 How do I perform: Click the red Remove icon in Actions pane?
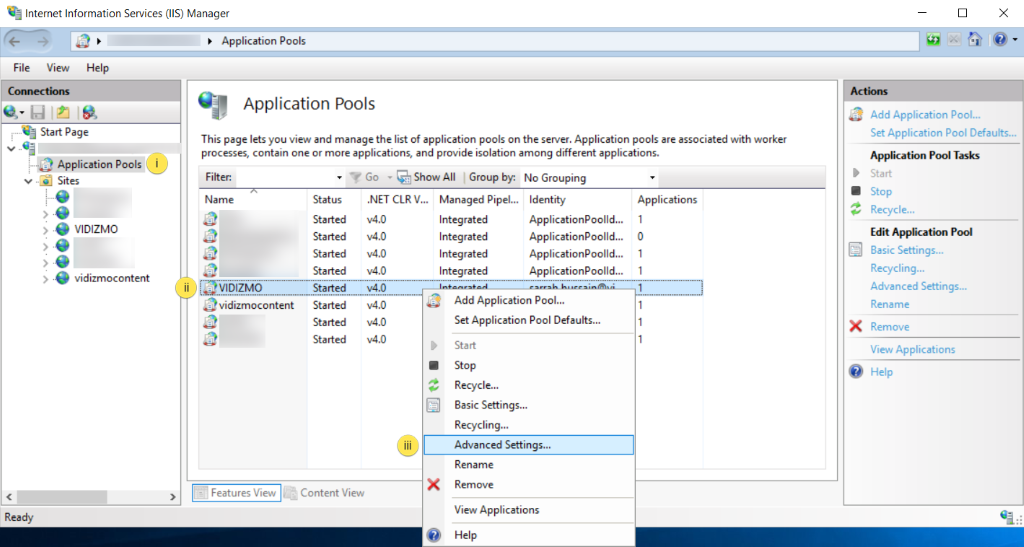coord(856,327)
